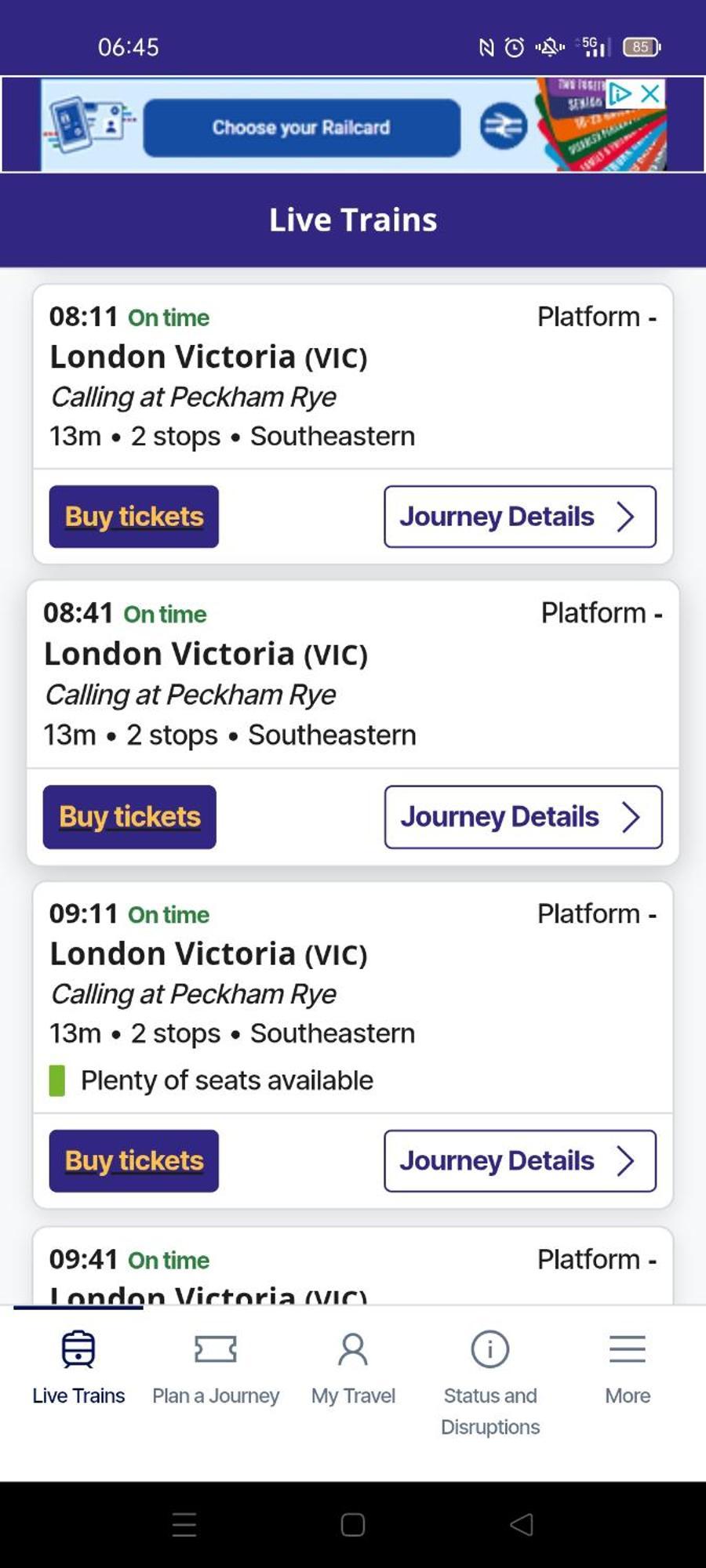The height and width of the screenshot is (1568, 706).
Task: Buy tickets for the 08:11 train
Action: [x=134, y=517]
